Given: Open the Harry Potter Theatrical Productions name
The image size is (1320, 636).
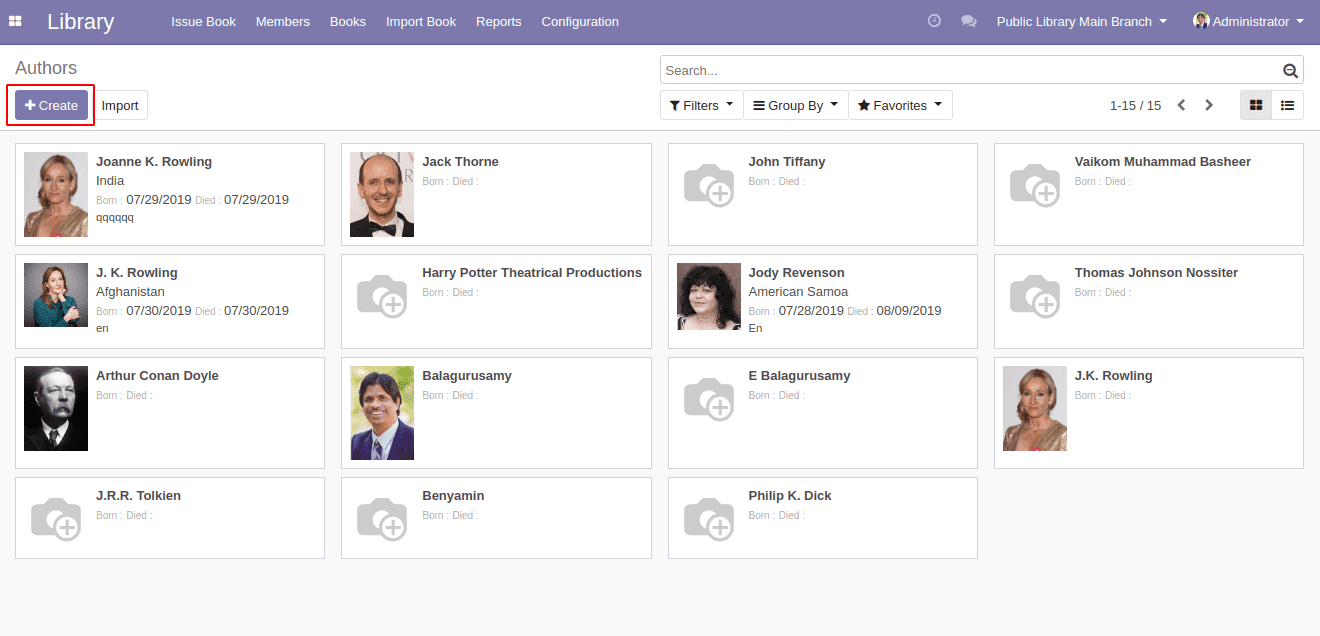Looking at the screenshot, I should (x=532, y=273).
